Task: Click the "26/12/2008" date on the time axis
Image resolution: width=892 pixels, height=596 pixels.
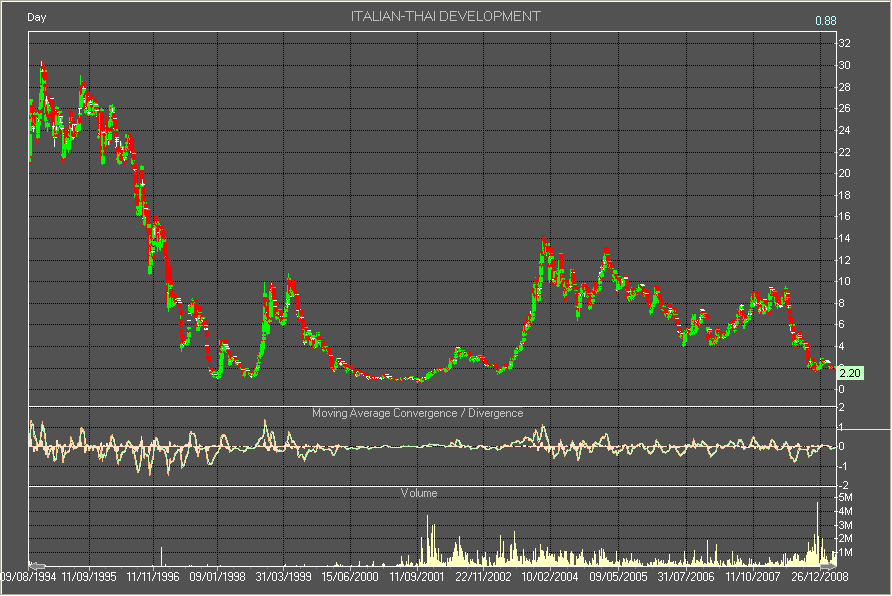Action: pos(820,577)
